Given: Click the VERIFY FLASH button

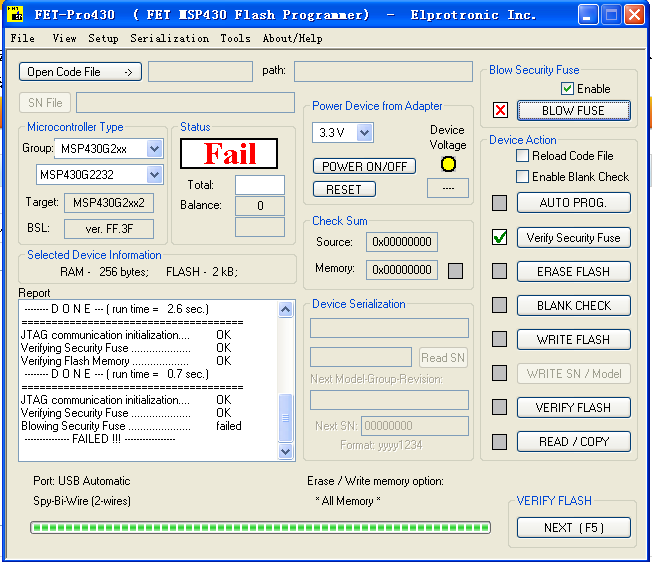Looking at the screenshot, I should (573, 408).
